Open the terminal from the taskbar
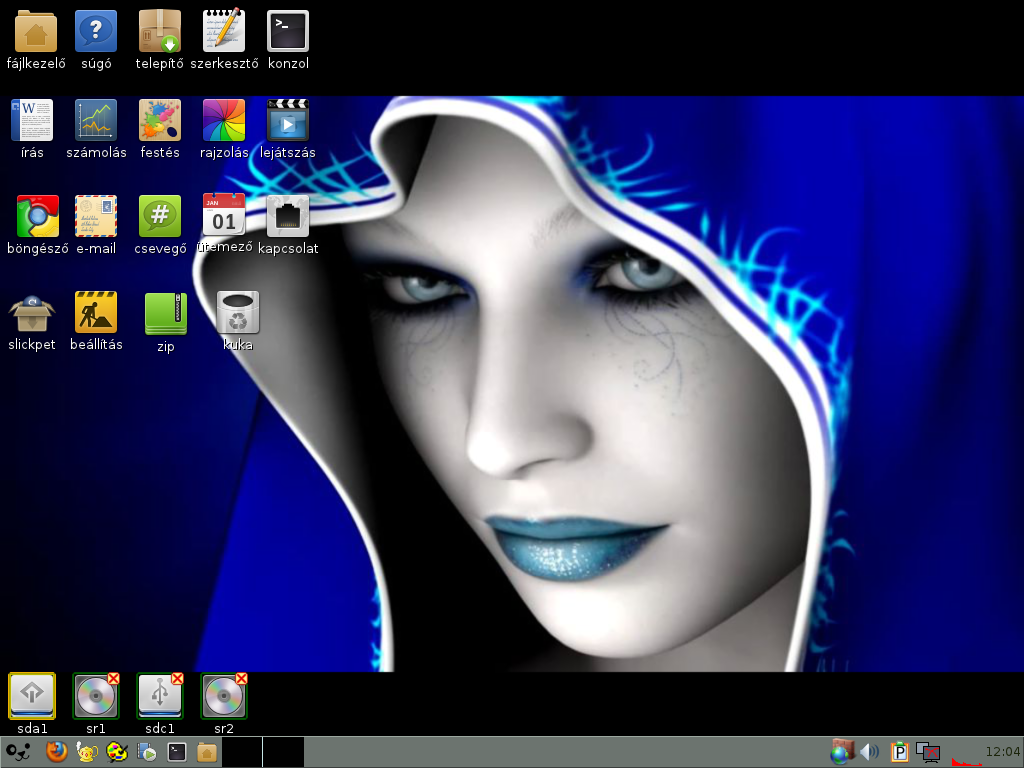Viewport: 1024px width, 768px height. click(x=177, y=752)
